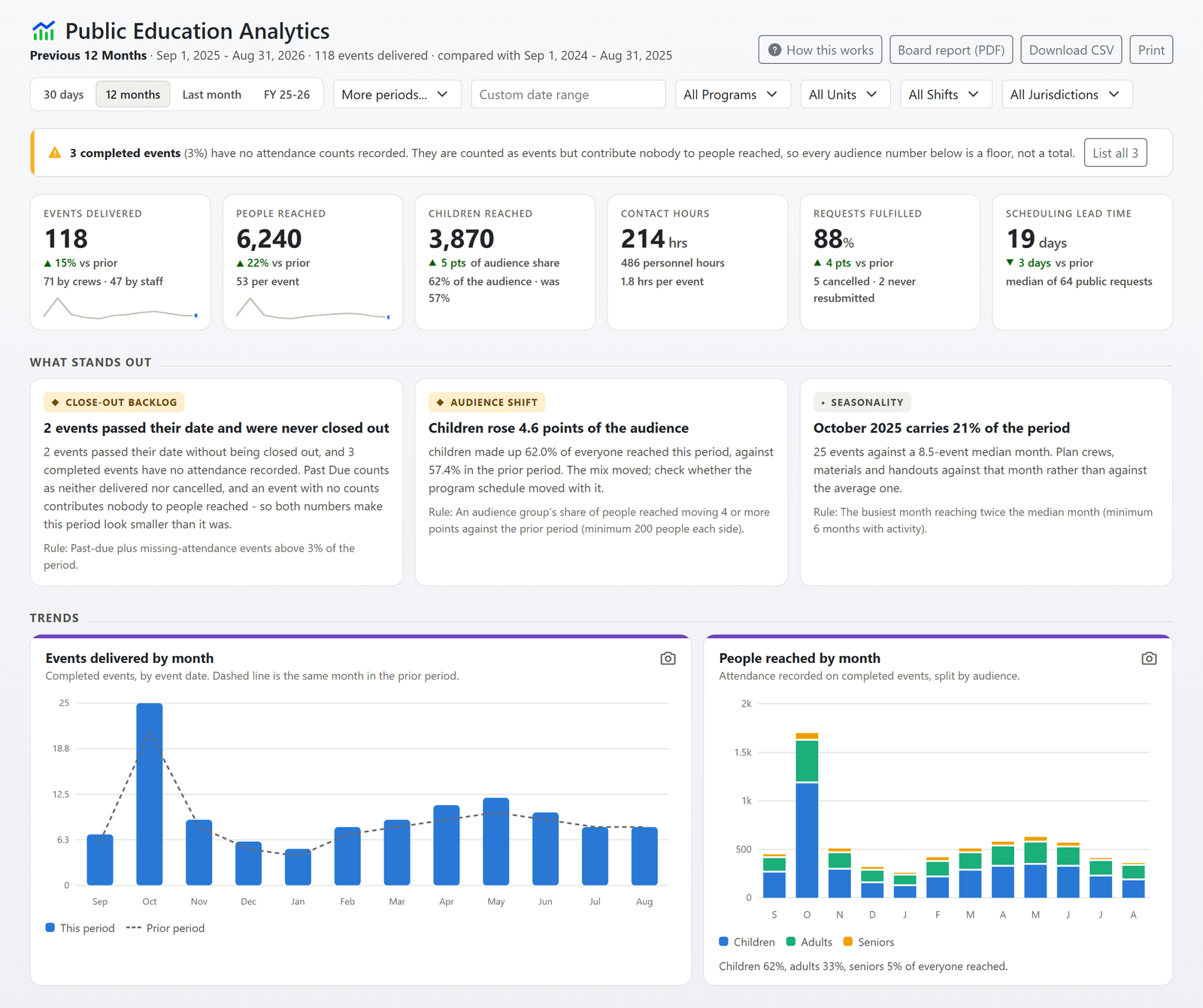
Task: Click the Public Education Analytics chart logo
Action: (44, 31)
